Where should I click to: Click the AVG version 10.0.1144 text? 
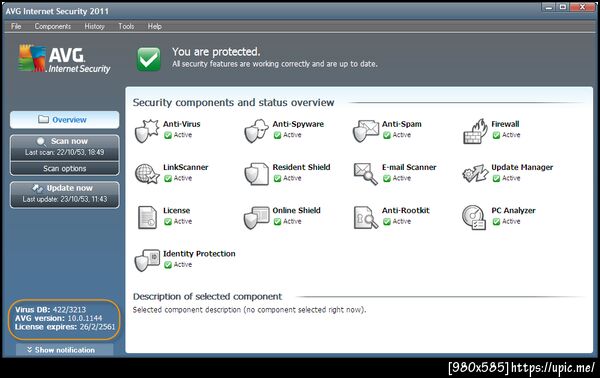click(59, 318)
